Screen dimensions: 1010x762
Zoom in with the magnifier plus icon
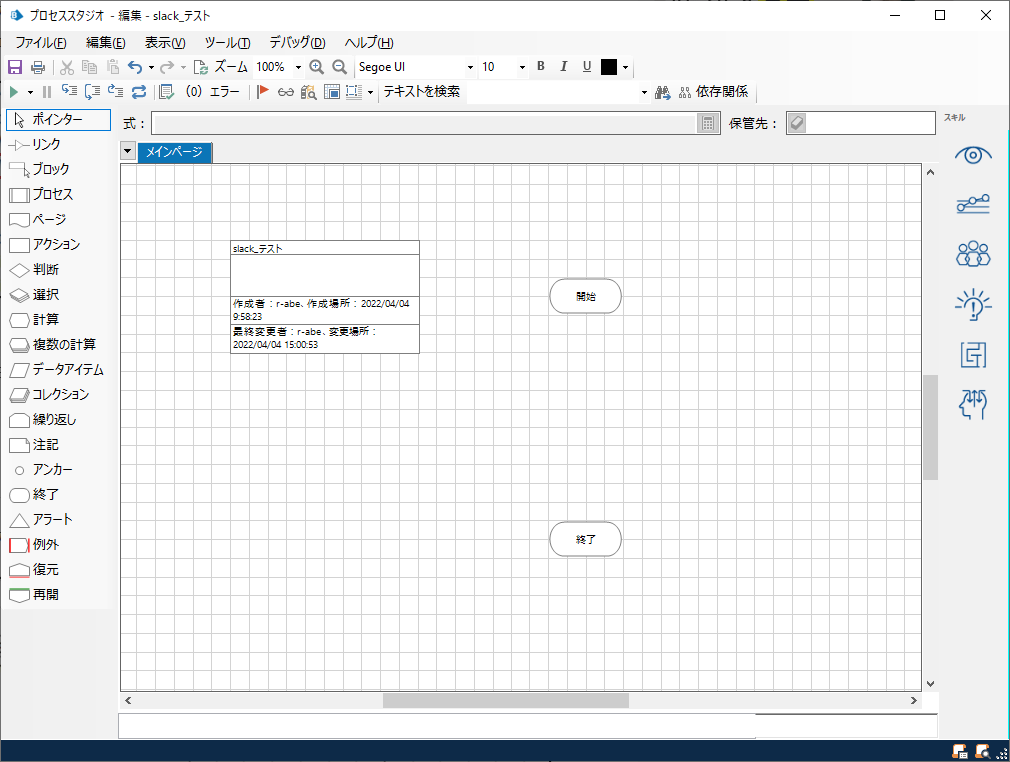point(316,67)
